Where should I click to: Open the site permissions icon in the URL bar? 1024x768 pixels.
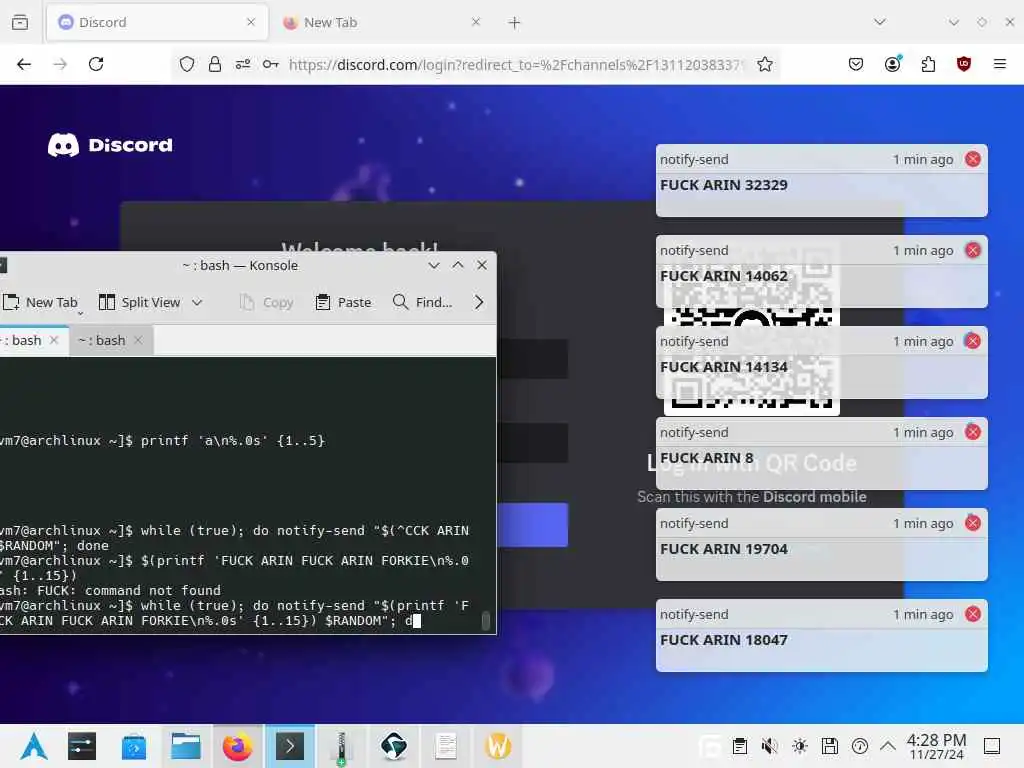(x=243, y=64)
